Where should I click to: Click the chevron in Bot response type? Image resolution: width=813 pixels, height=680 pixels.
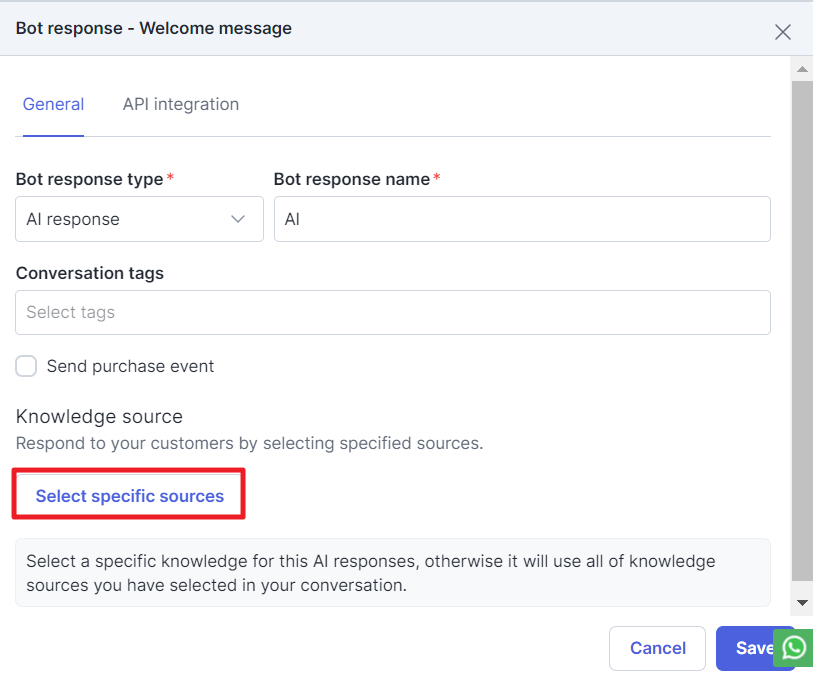click(x=238, y=219)
